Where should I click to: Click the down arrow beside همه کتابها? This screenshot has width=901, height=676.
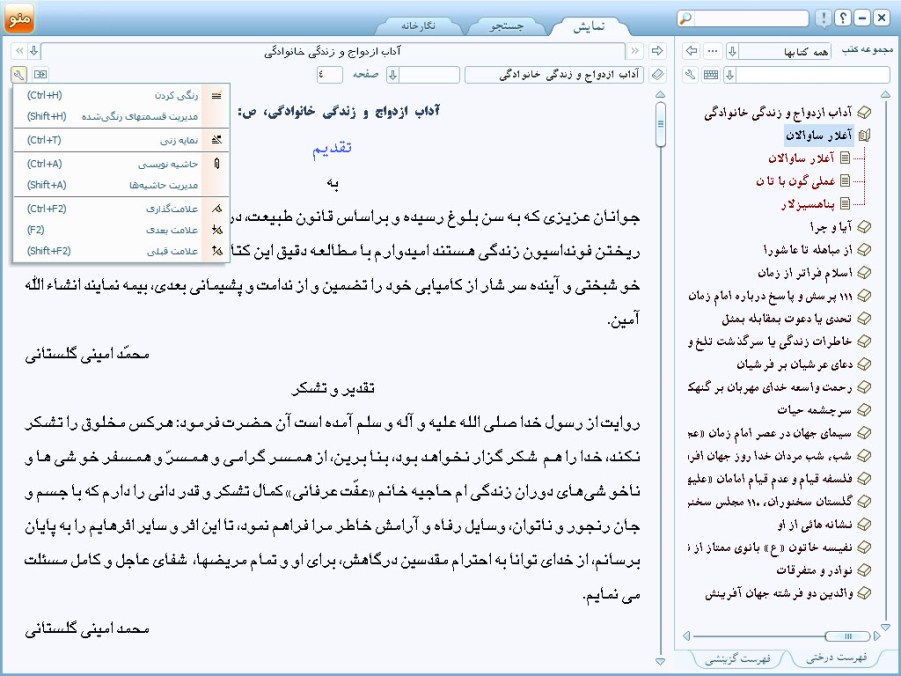click(732, 51)
